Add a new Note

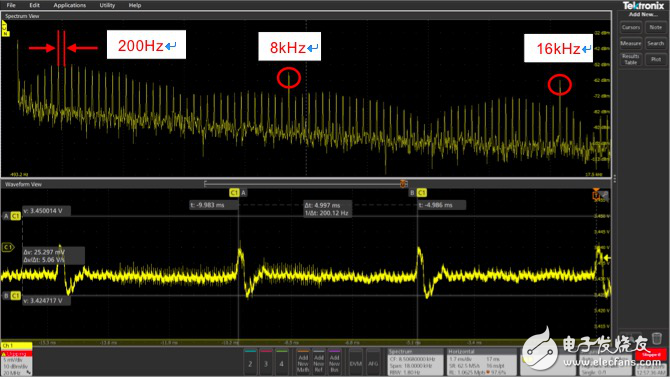(x=655, y=27)
